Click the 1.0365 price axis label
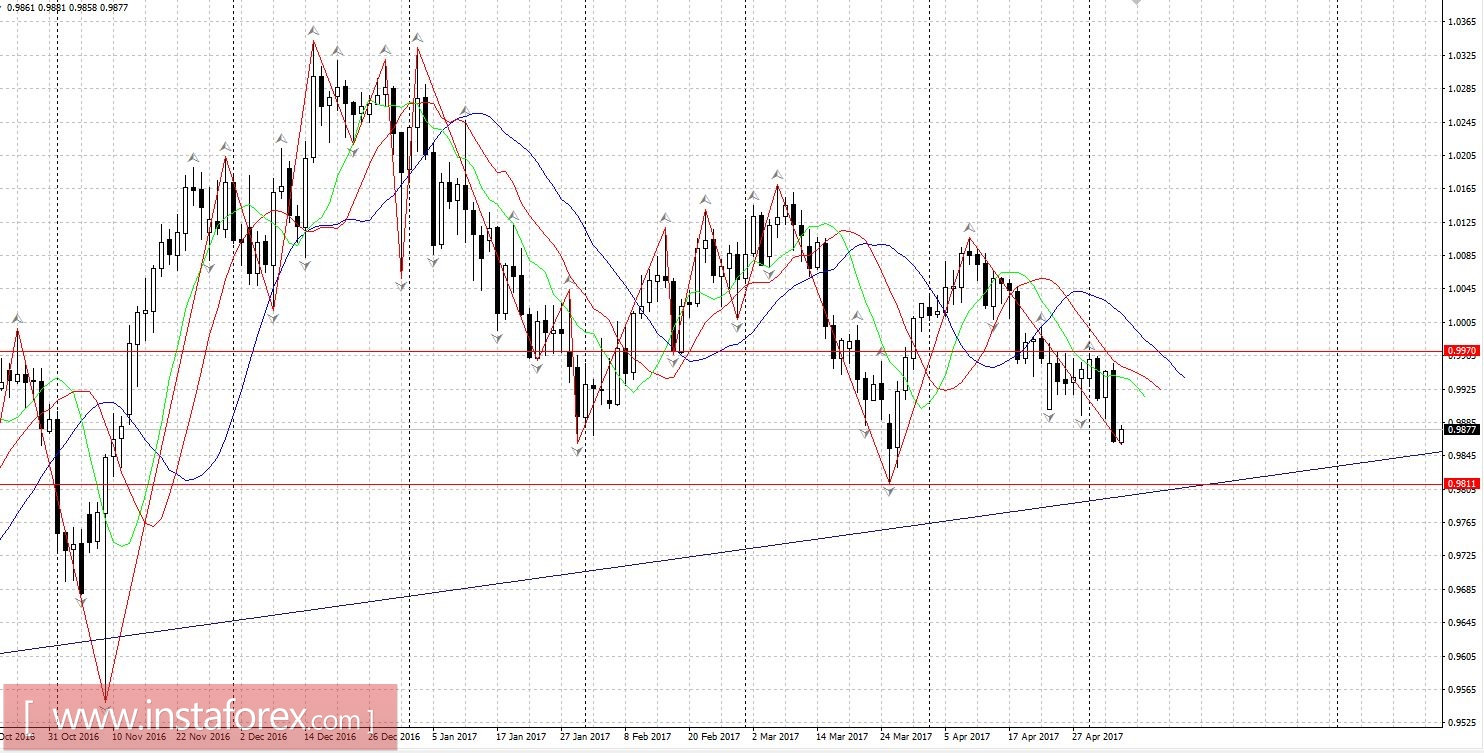This screenshot has height=753, width=1484. point(1461,22)
